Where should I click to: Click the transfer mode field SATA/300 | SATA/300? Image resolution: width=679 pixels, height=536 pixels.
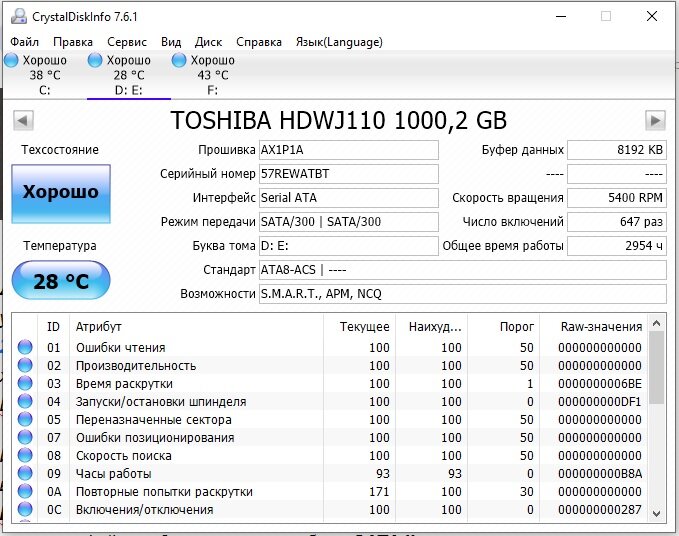pyautogui.click(x=349, y=222)
